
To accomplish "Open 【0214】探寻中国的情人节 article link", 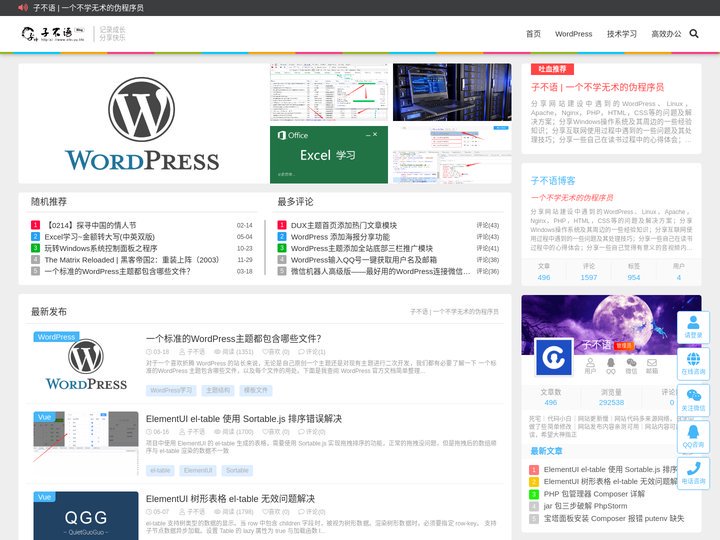I will click(90, 225).
